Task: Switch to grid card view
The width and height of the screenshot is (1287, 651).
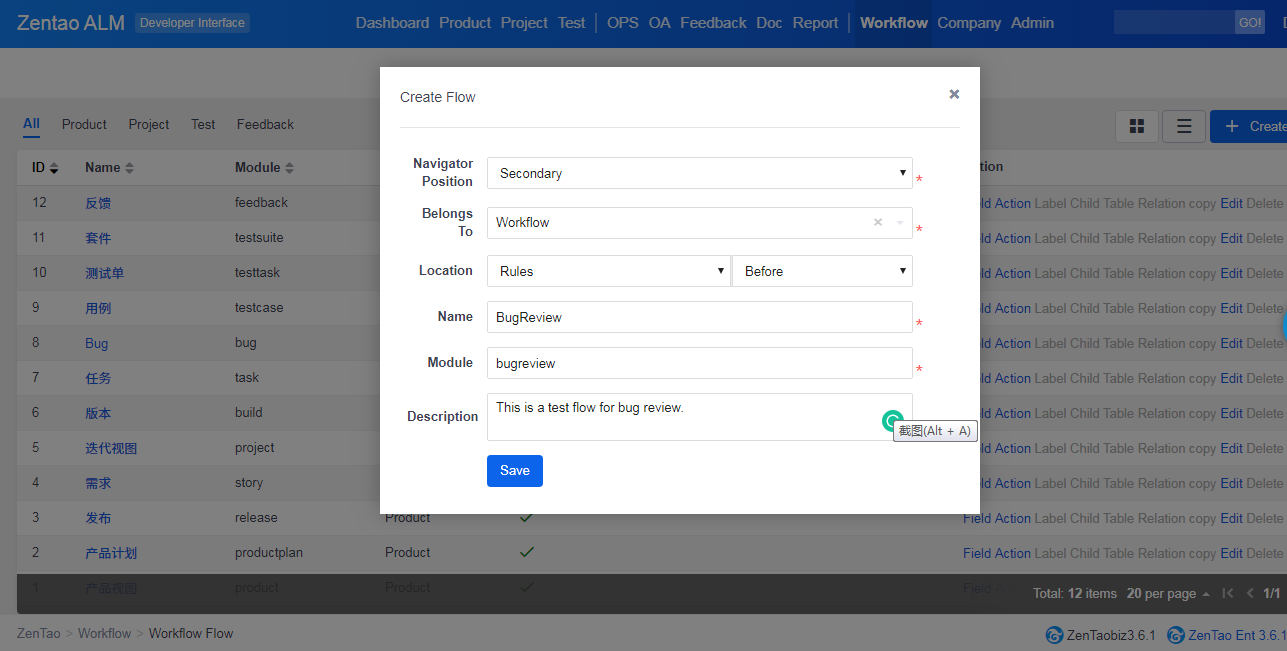Action: pos(1137,126)
